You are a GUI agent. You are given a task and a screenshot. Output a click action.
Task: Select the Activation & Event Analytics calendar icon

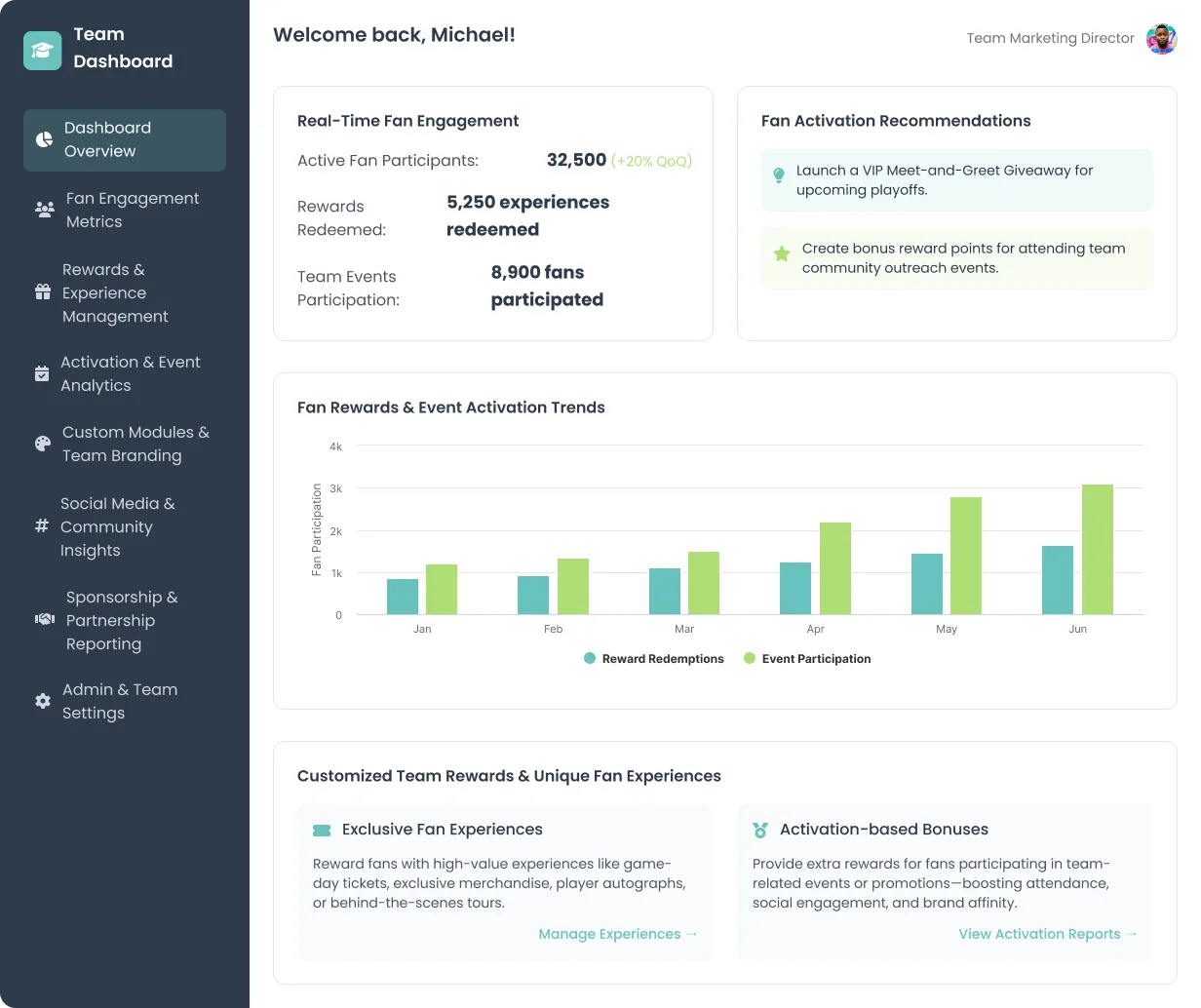tap(41, 373)
